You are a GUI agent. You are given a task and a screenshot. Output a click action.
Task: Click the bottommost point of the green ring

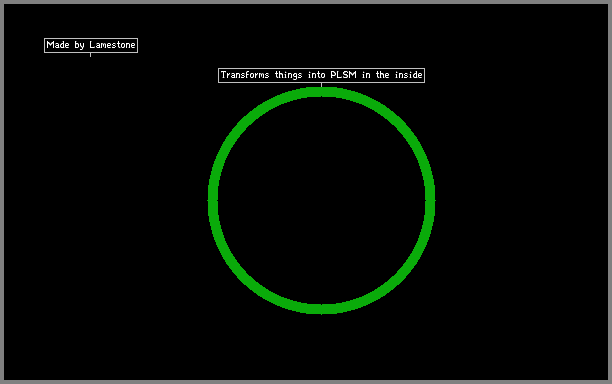(321, 309)
